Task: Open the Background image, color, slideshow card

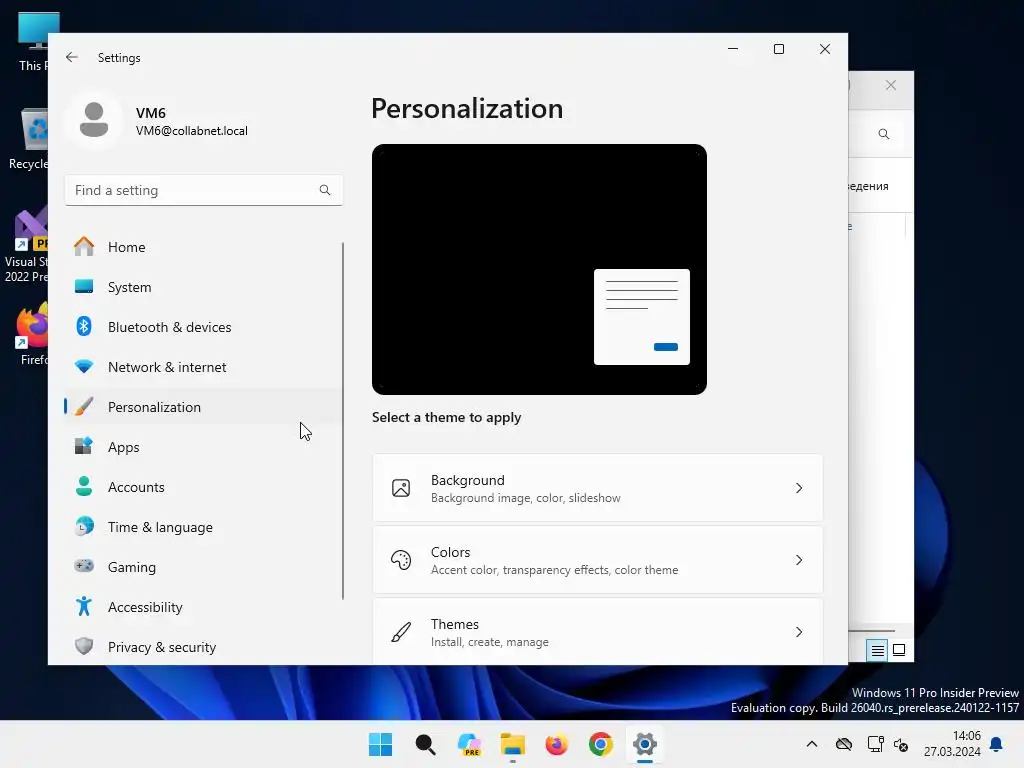Action: [598, 488]
